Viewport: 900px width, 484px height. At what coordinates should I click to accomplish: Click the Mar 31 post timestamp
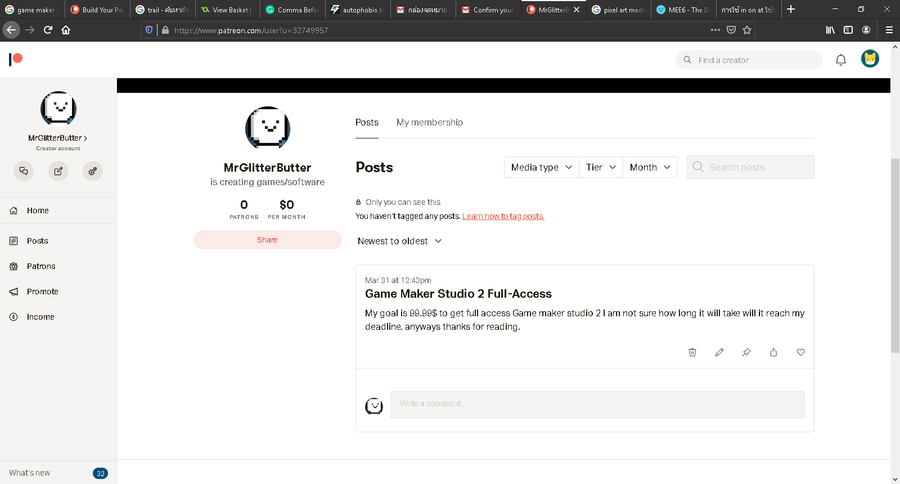(398, 280)
